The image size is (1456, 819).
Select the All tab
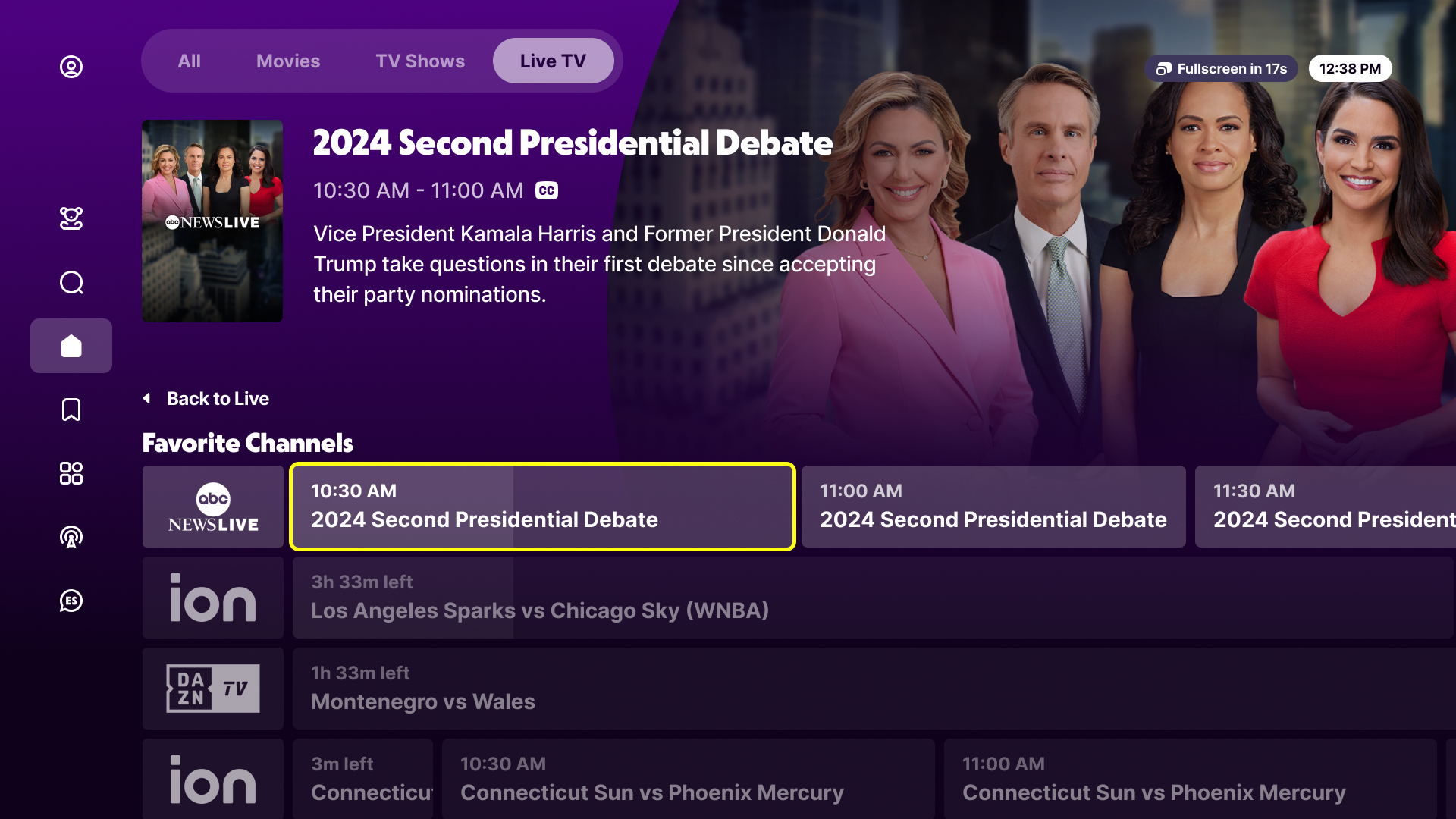[189, 61]
